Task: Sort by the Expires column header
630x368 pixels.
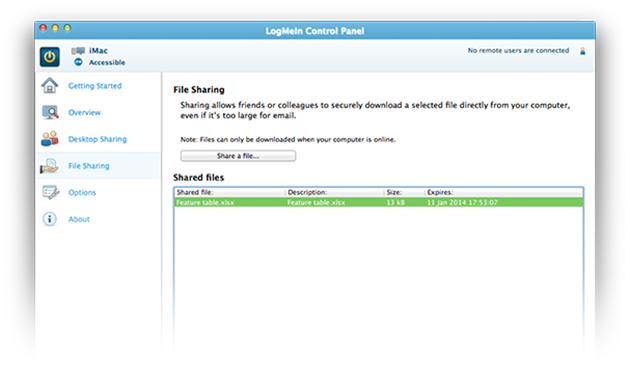Action: [503, 192]
